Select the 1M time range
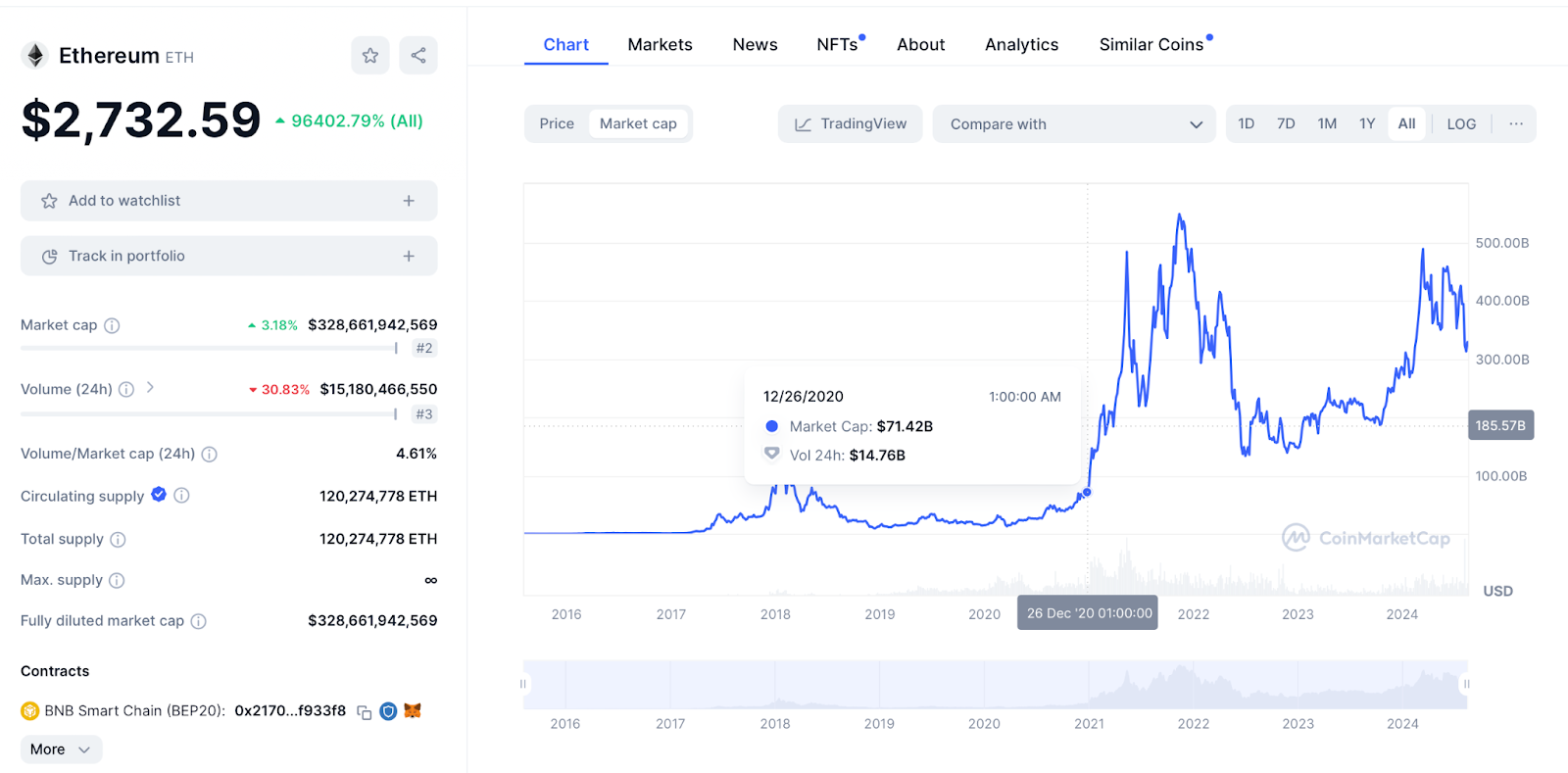Viewport: 1568px width, 773px height. (x=1327, y=123)
